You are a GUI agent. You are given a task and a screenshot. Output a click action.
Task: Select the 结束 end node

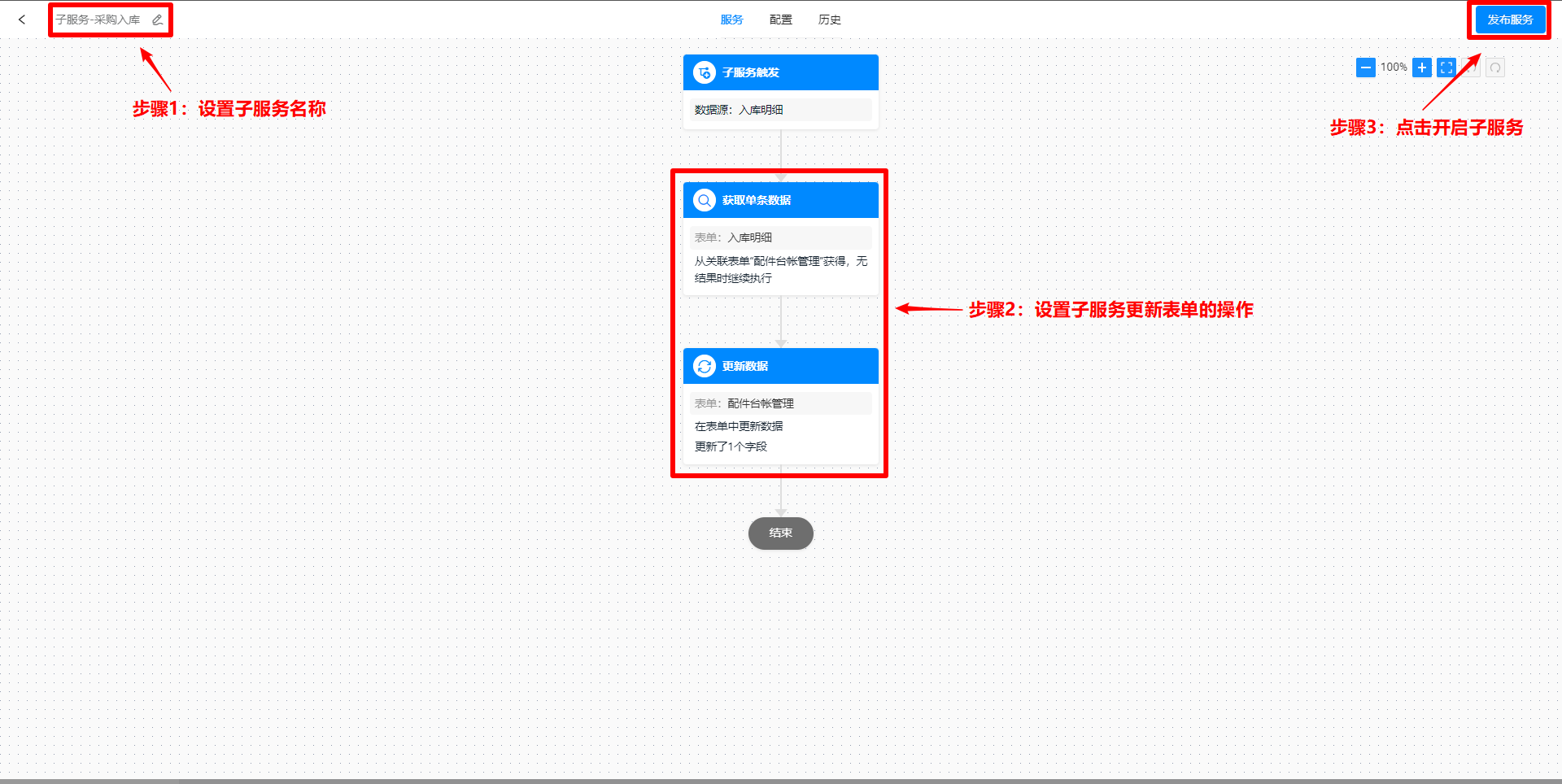click(x=780, y=534)
